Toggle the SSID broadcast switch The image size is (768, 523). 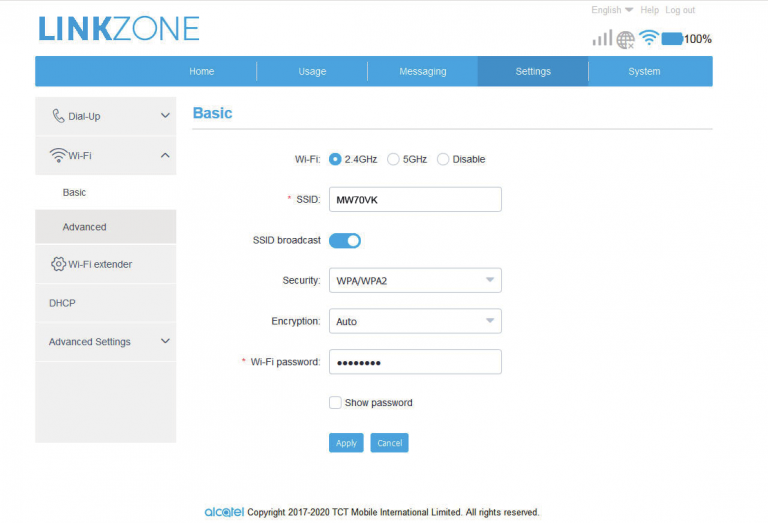[345, 241]
